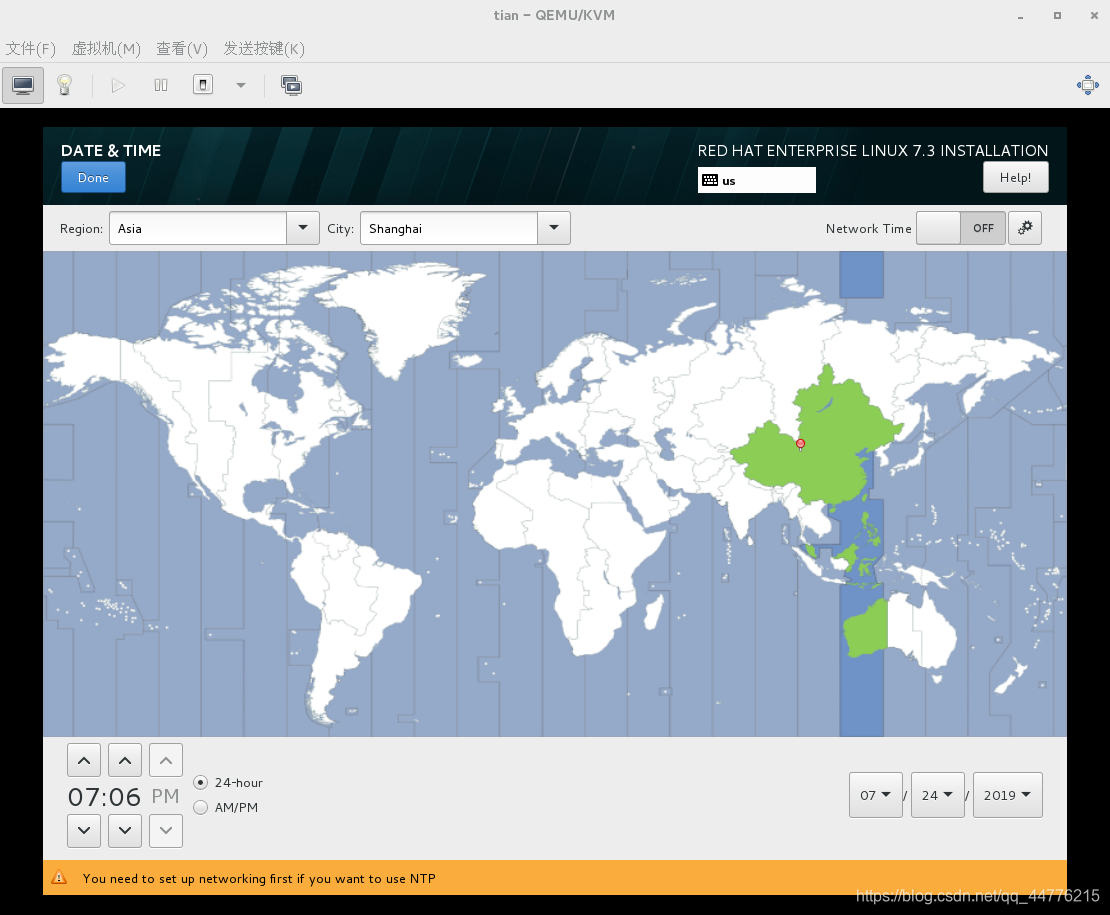Open shutdown options dropdown arrow
This screenshot has height=915, width=1110.
coord(241,86)
